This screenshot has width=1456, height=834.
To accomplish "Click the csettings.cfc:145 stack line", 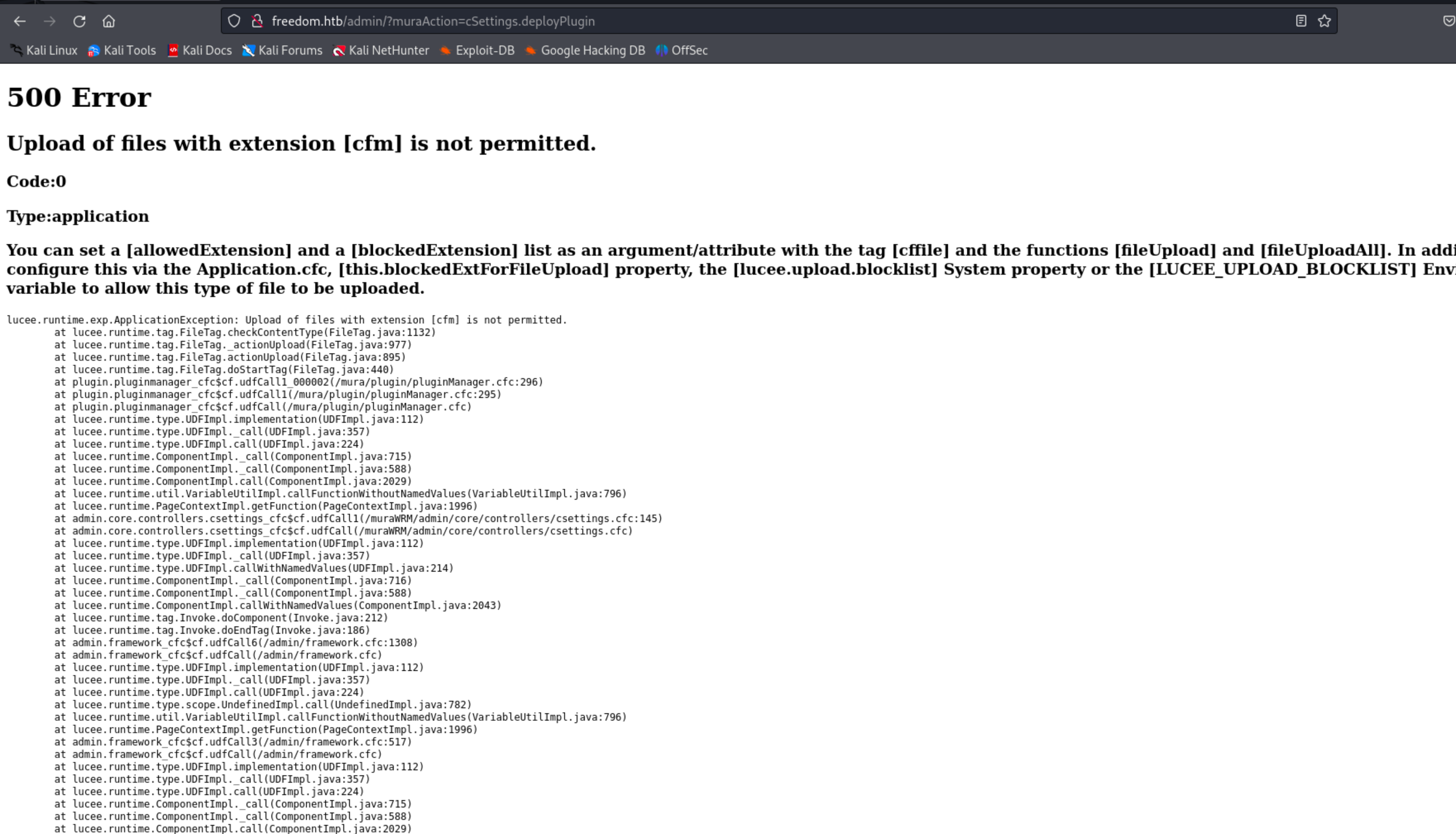I will coord(358,518).
